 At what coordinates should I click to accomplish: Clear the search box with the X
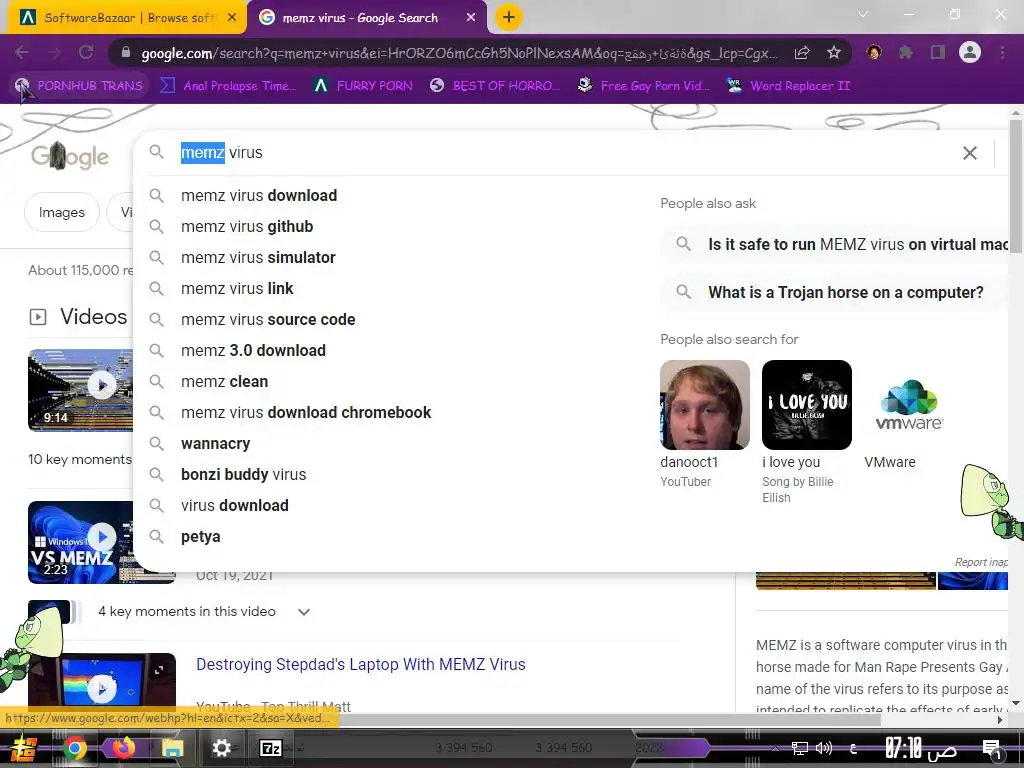click(x=970, y=153)
